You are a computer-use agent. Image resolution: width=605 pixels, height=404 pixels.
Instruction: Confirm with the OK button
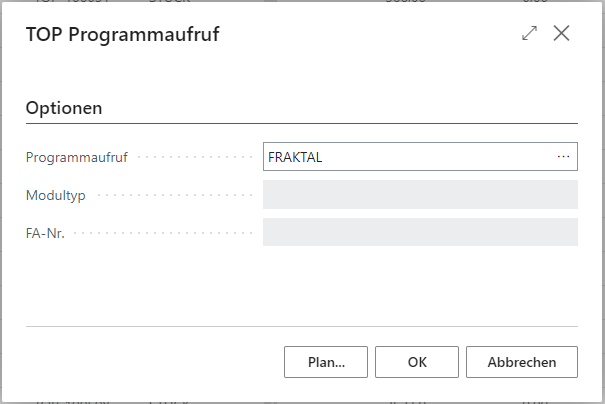click(418, 363)
